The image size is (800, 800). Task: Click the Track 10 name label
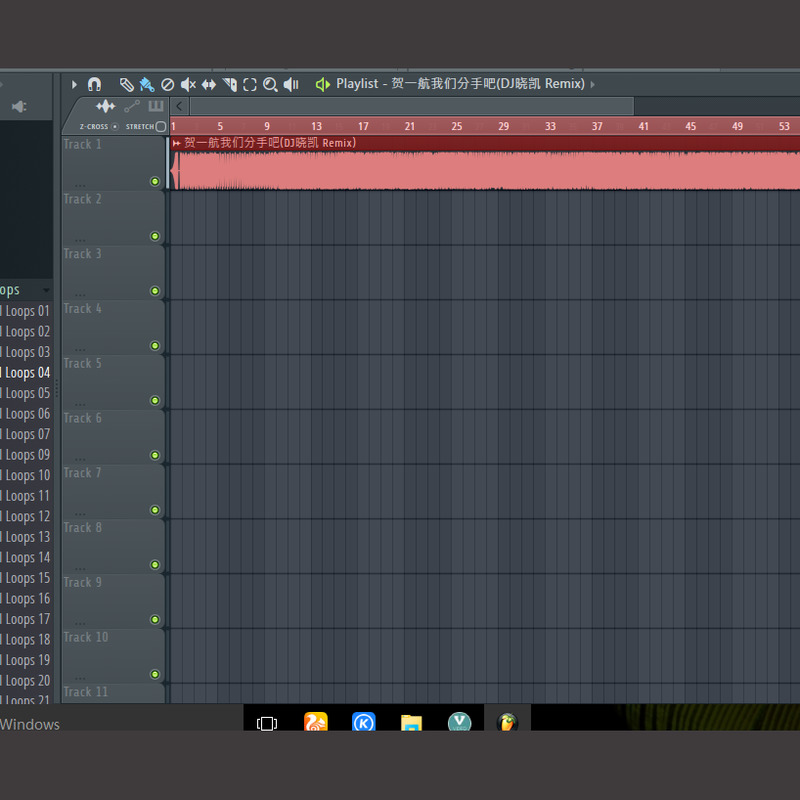(86, 637)
